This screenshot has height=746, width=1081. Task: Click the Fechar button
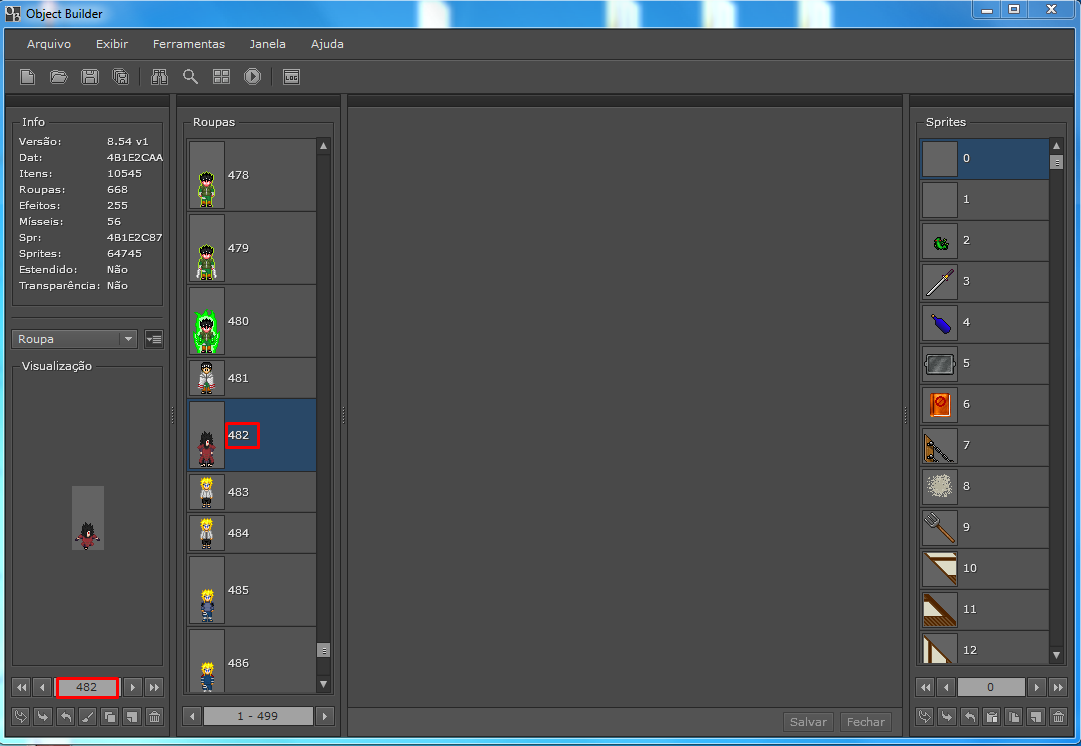pyautogui.click(x=866, y=722)
